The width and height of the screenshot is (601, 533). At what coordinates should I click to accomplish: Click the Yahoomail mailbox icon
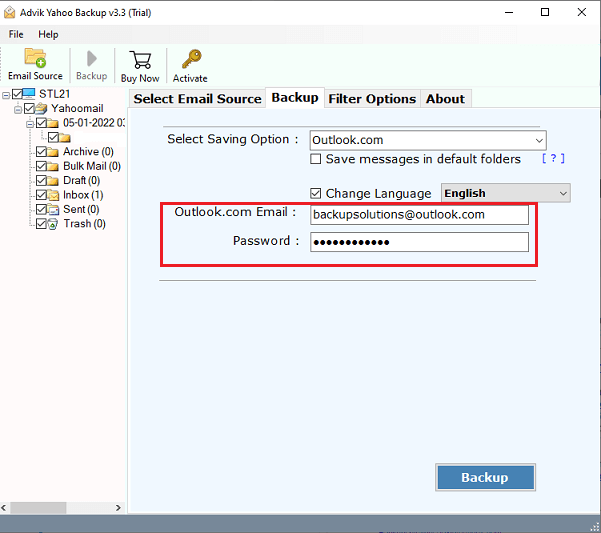coord(41,108)
